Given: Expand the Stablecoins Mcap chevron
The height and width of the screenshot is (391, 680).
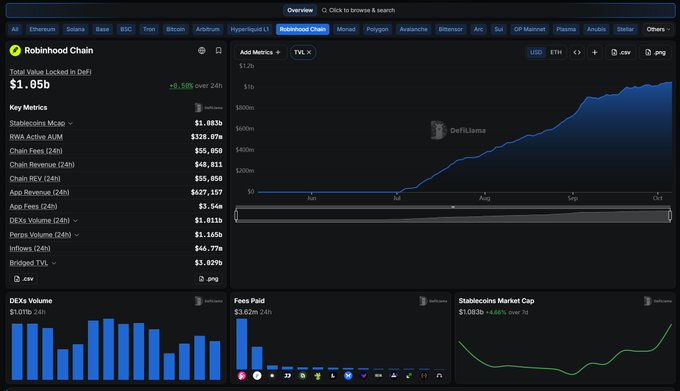Looking at the screenshot, I should point(71,124).
